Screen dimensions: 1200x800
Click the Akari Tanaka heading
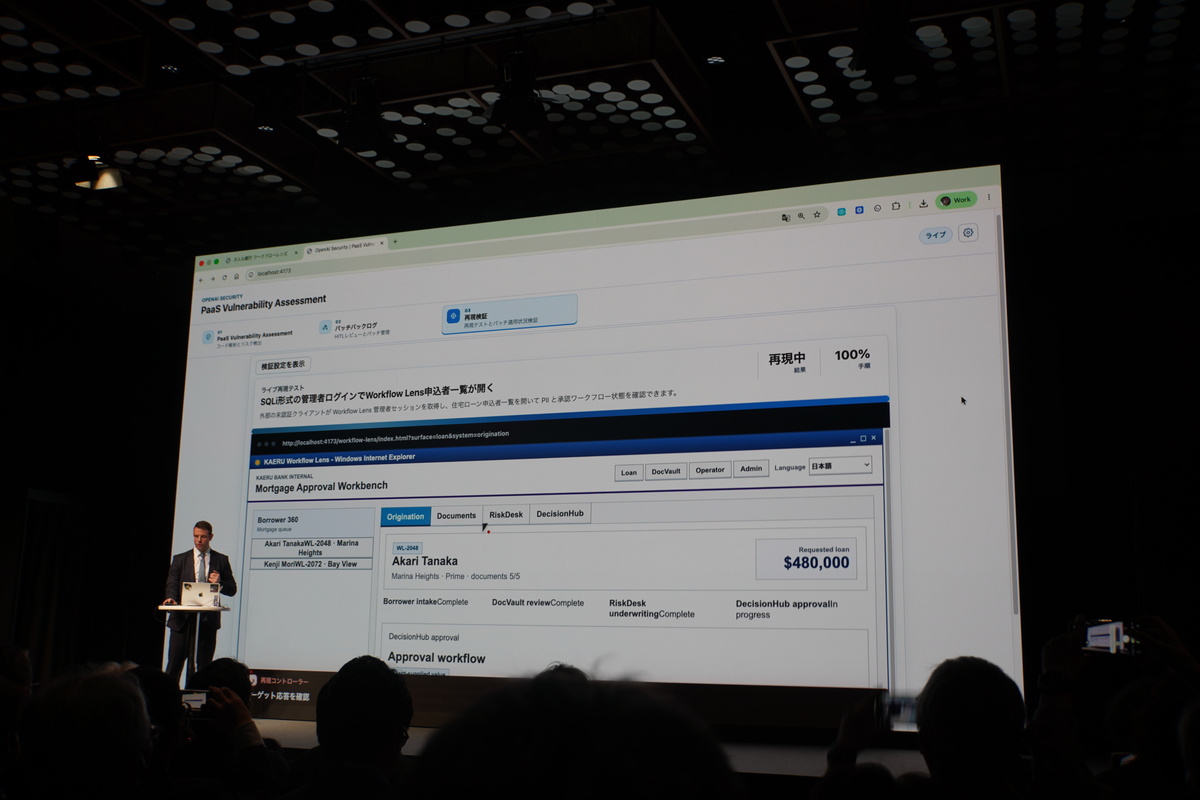(425, 561)
